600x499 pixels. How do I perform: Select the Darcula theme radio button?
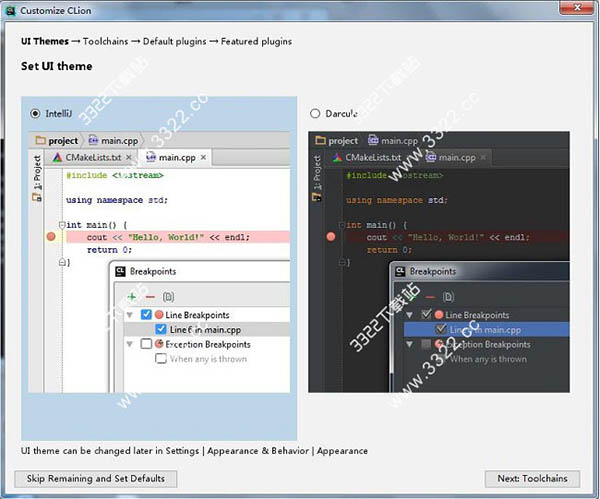[x=315, y=114]
